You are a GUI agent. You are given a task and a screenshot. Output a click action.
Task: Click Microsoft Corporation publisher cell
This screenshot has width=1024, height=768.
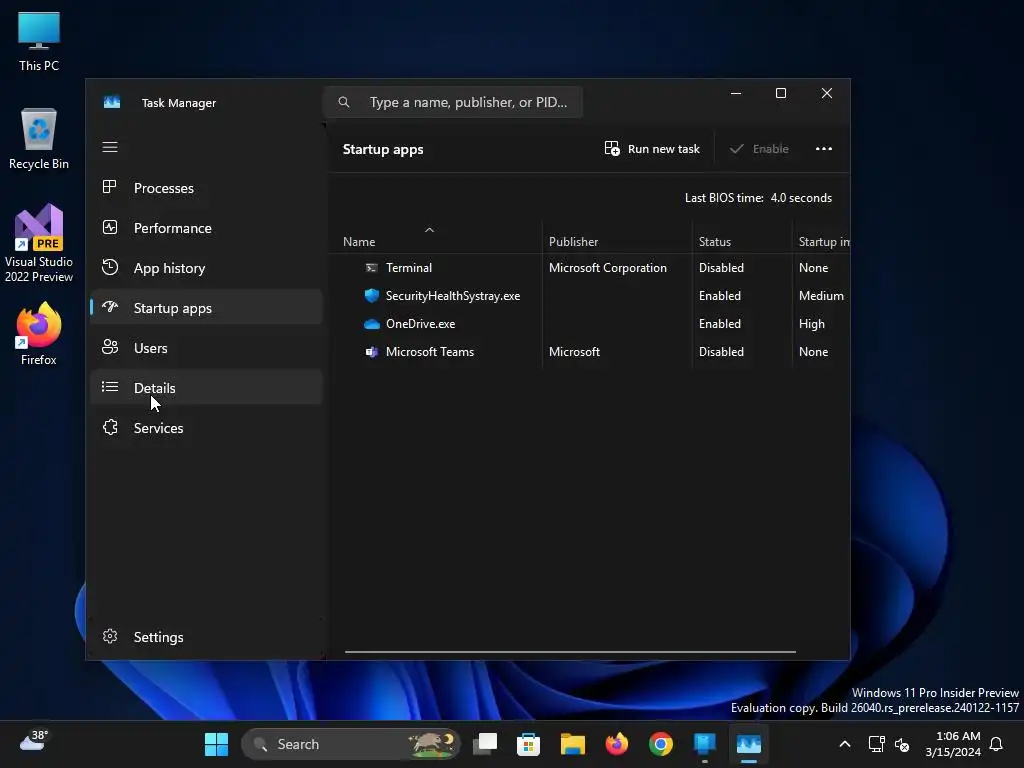click(607, 268)
